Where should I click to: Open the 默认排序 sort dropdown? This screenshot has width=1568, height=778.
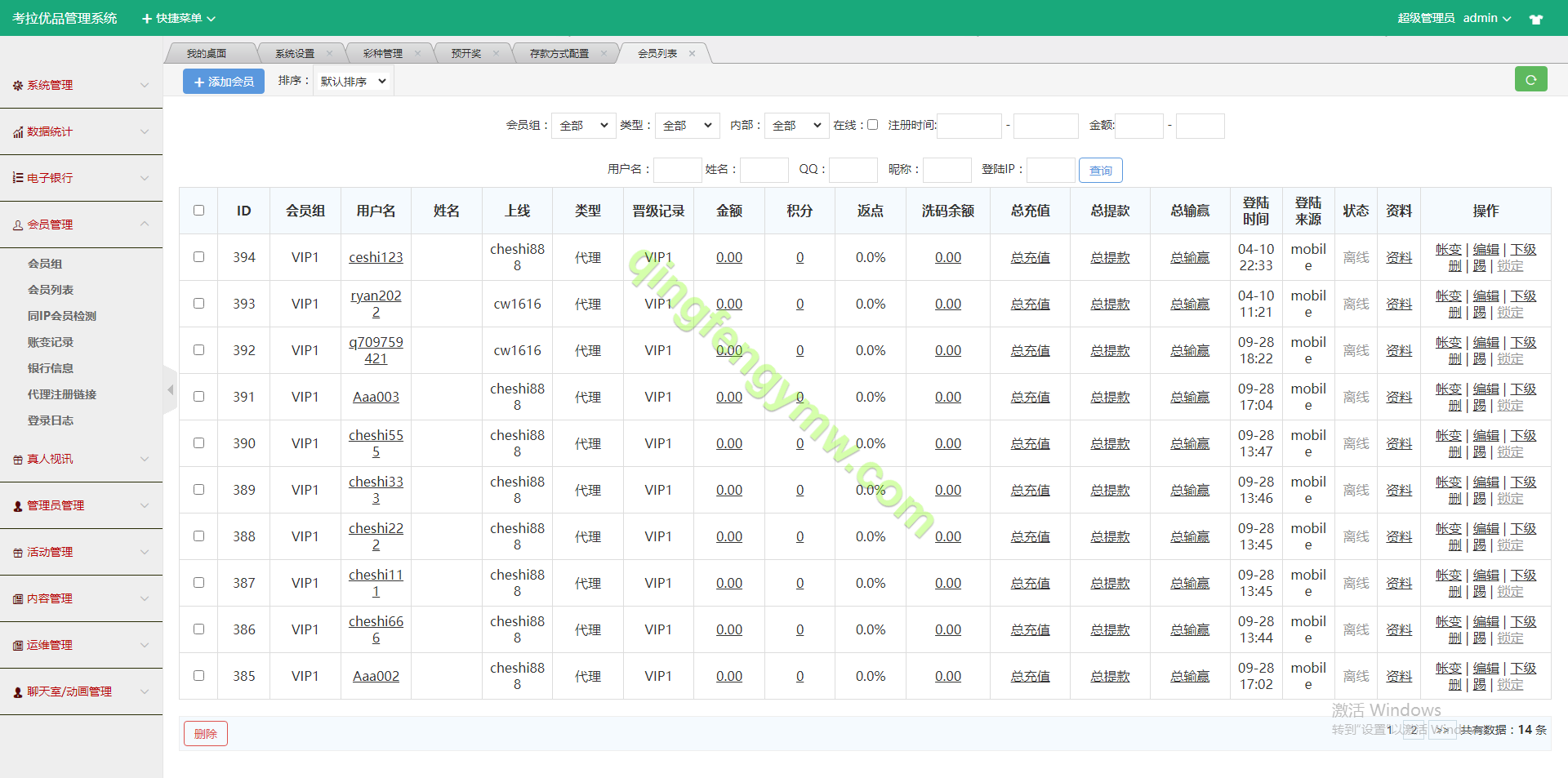pyautogui.click(x=353, y=82)
